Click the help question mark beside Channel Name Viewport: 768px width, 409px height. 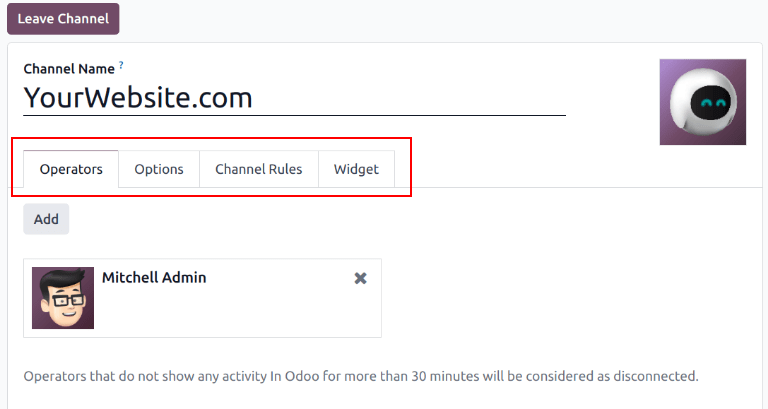122,65
